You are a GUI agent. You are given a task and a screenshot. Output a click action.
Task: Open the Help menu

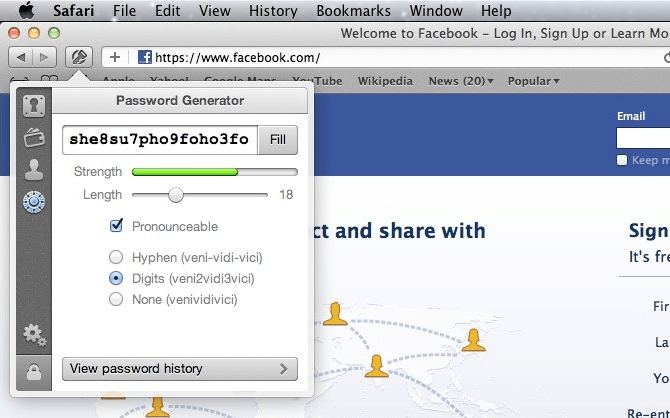coord(496,10)
